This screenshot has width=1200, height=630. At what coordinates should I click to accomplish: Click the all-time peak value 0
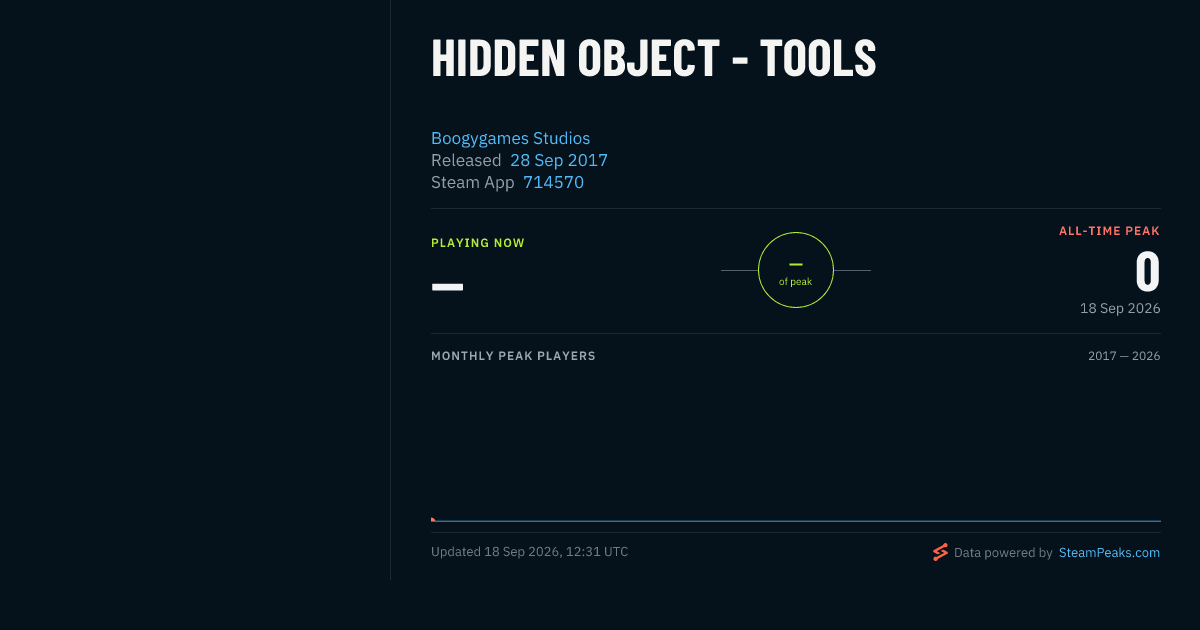tap(1147, 272)
